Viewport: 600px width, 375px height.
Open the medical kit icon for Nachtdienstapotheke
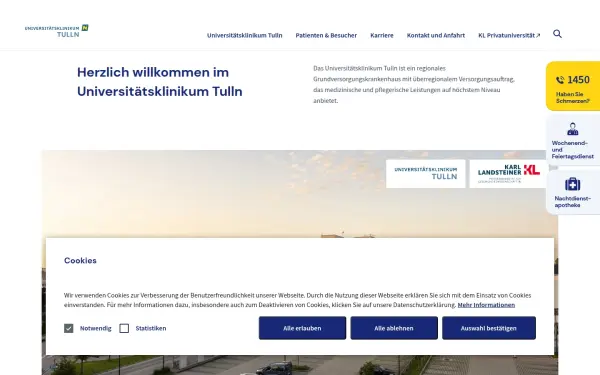tap(572, 184)
